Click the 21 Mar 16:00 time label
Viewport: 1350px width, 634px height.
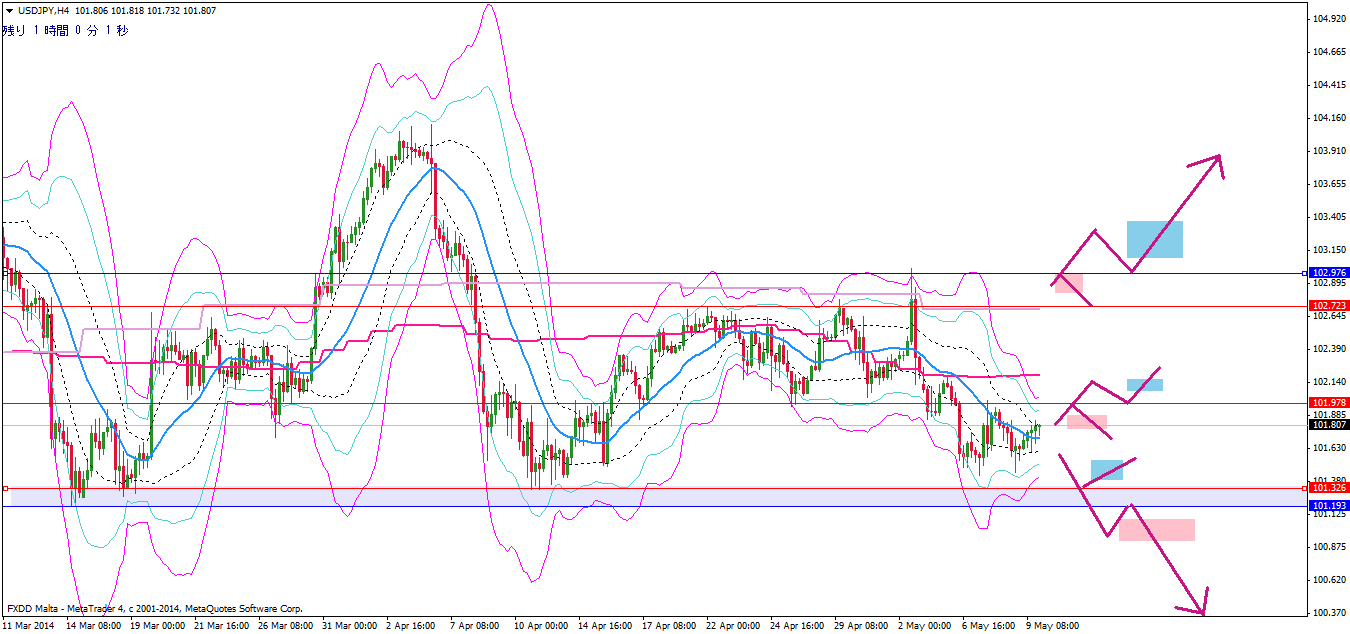click(224, 625)
